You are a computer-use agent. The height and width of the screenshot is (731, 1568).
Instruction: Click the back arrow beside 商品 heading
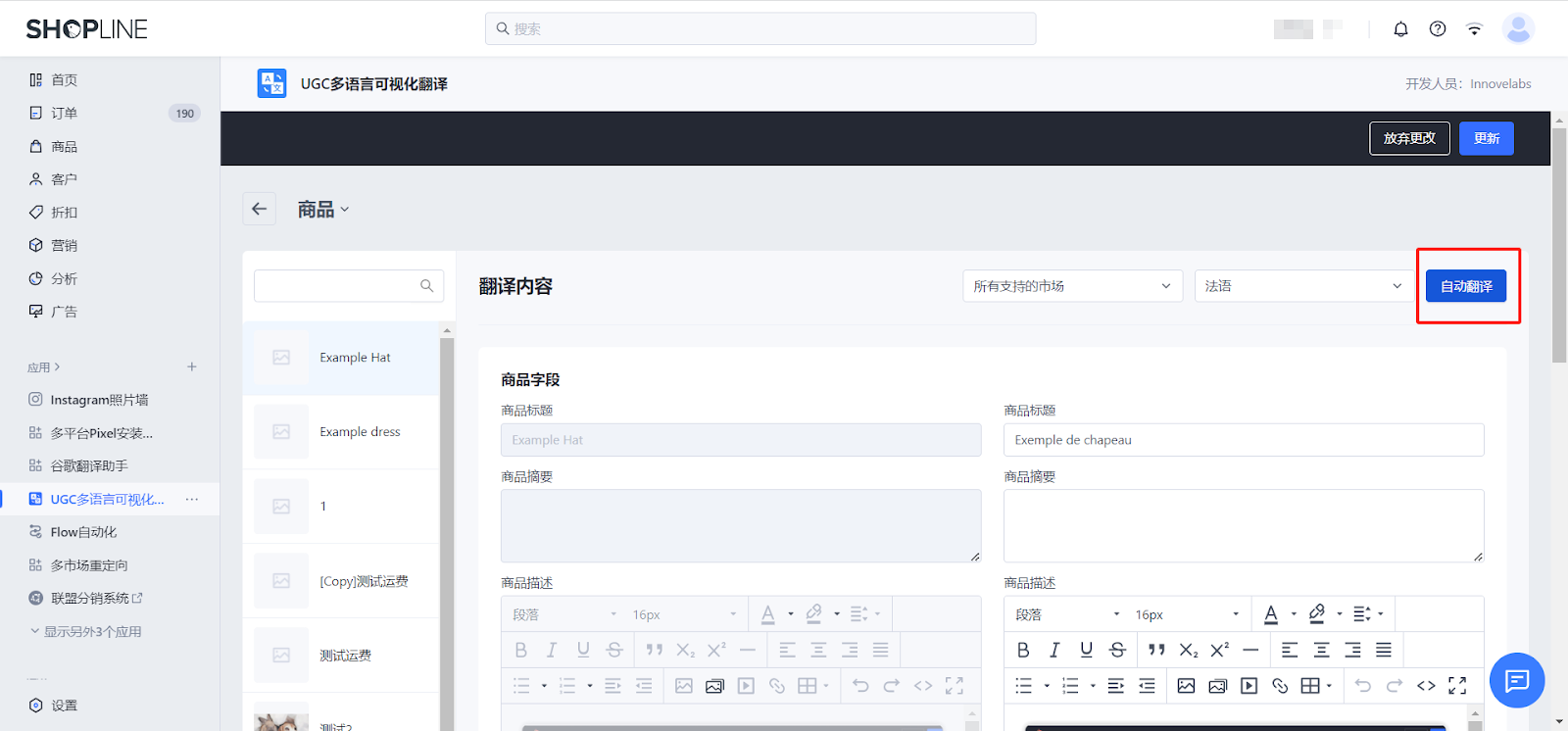pyautogui.click(x=260, y=209)
